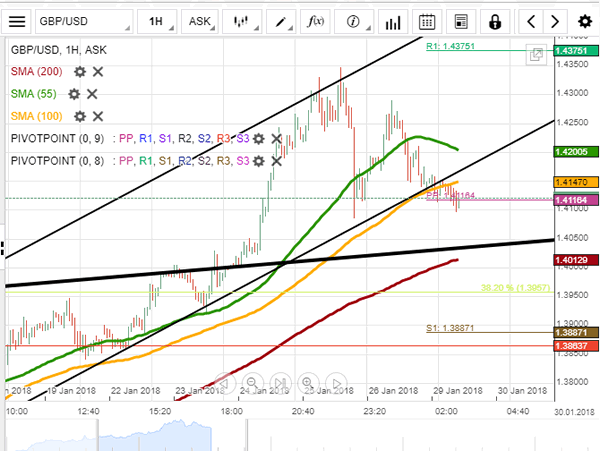Expand the 1H timeframe selector

pos(155,20)
